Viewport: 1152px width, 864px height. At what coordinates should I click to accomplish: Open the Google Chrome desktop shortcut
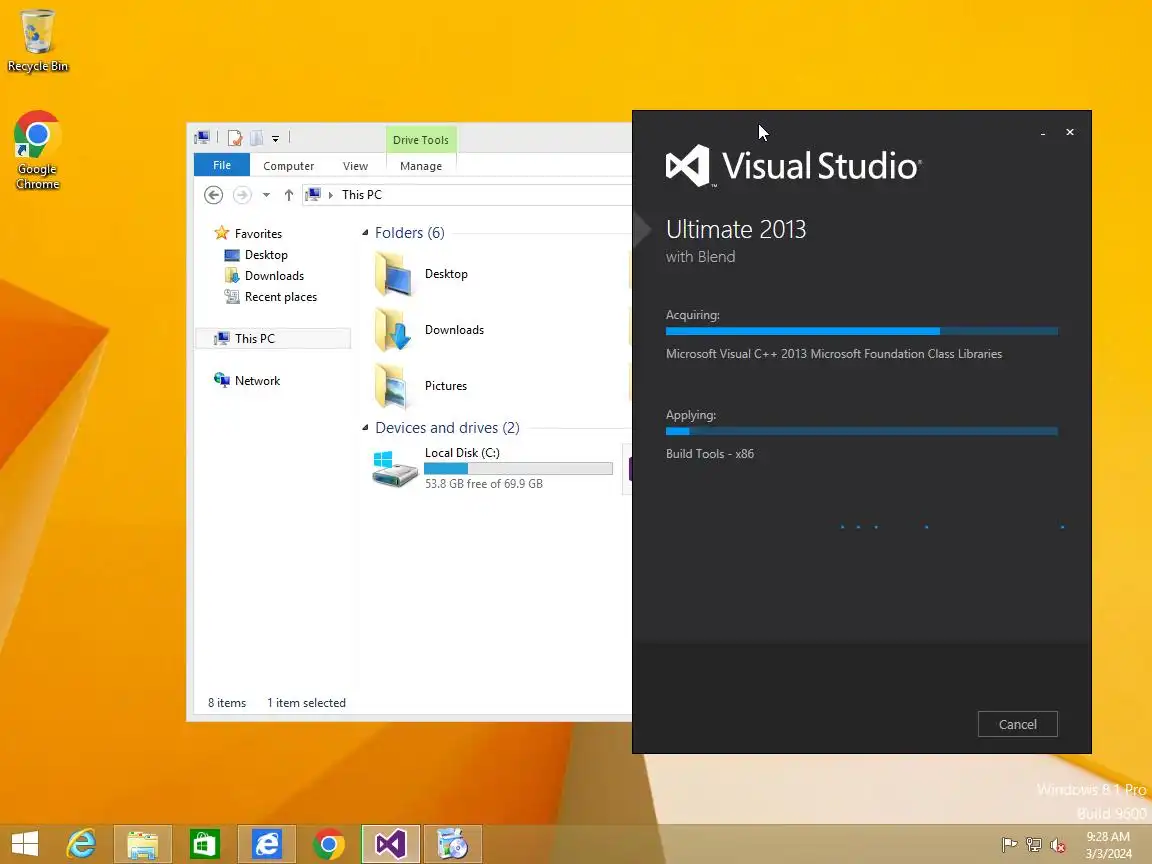click(x=37, y=150)
